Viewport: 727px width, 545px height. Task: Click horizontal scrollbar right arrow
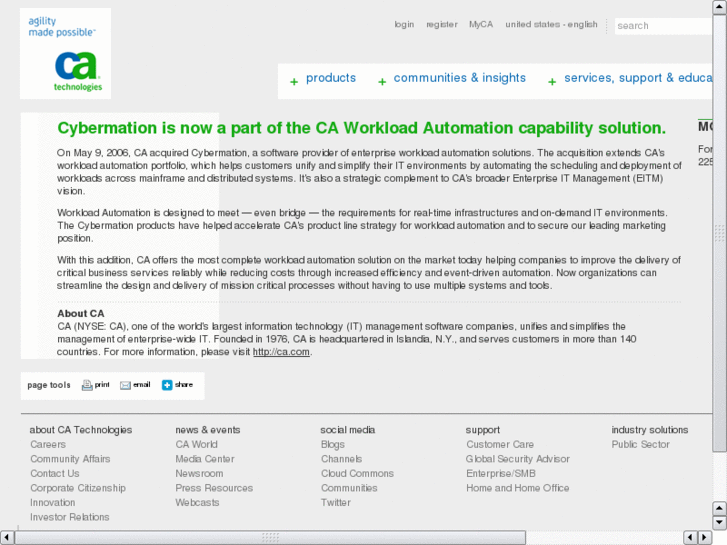point(705,538)
